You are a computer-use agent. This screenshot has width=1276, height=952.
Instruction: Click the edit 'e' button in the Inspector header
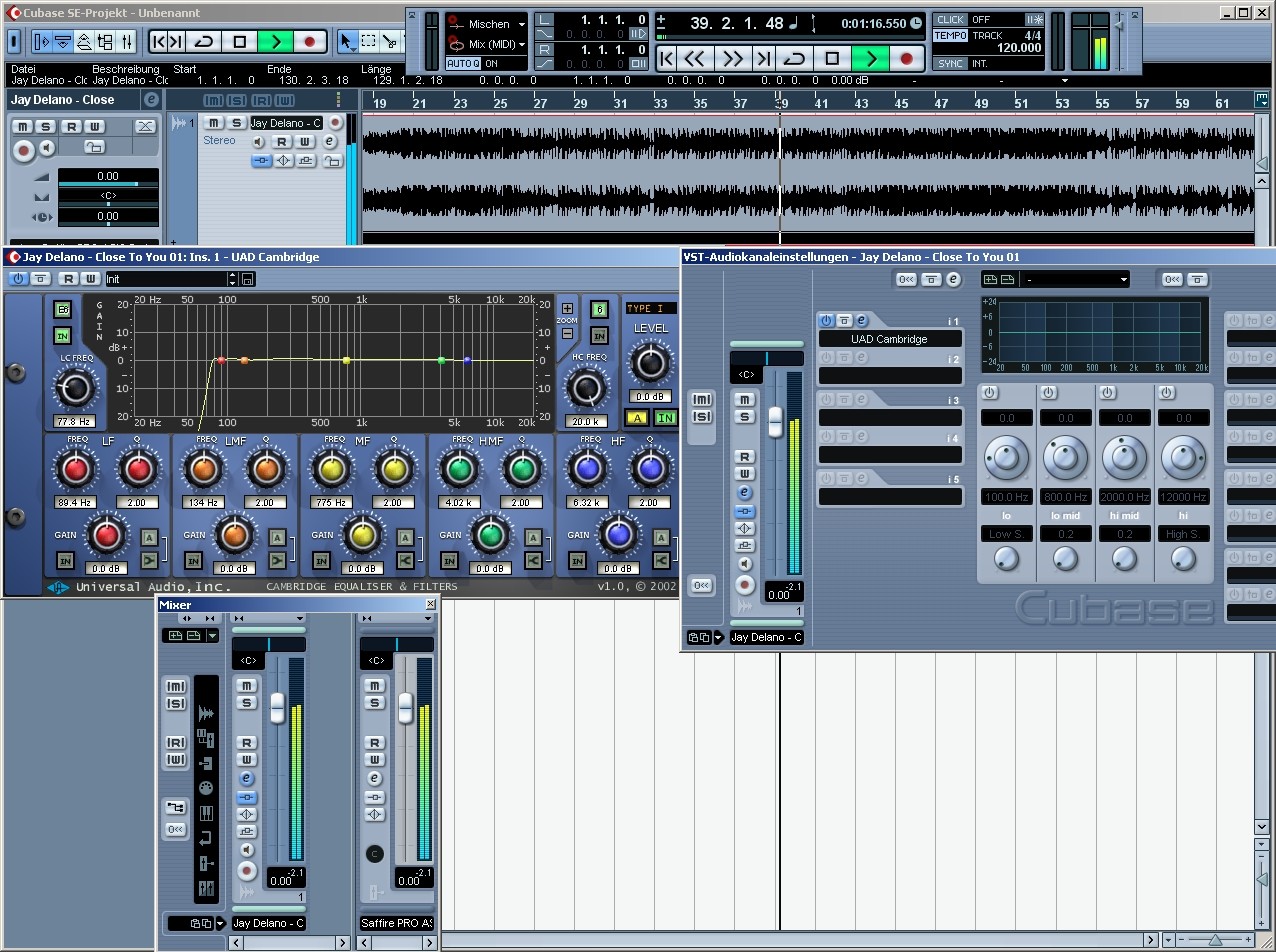pos(151,100)
